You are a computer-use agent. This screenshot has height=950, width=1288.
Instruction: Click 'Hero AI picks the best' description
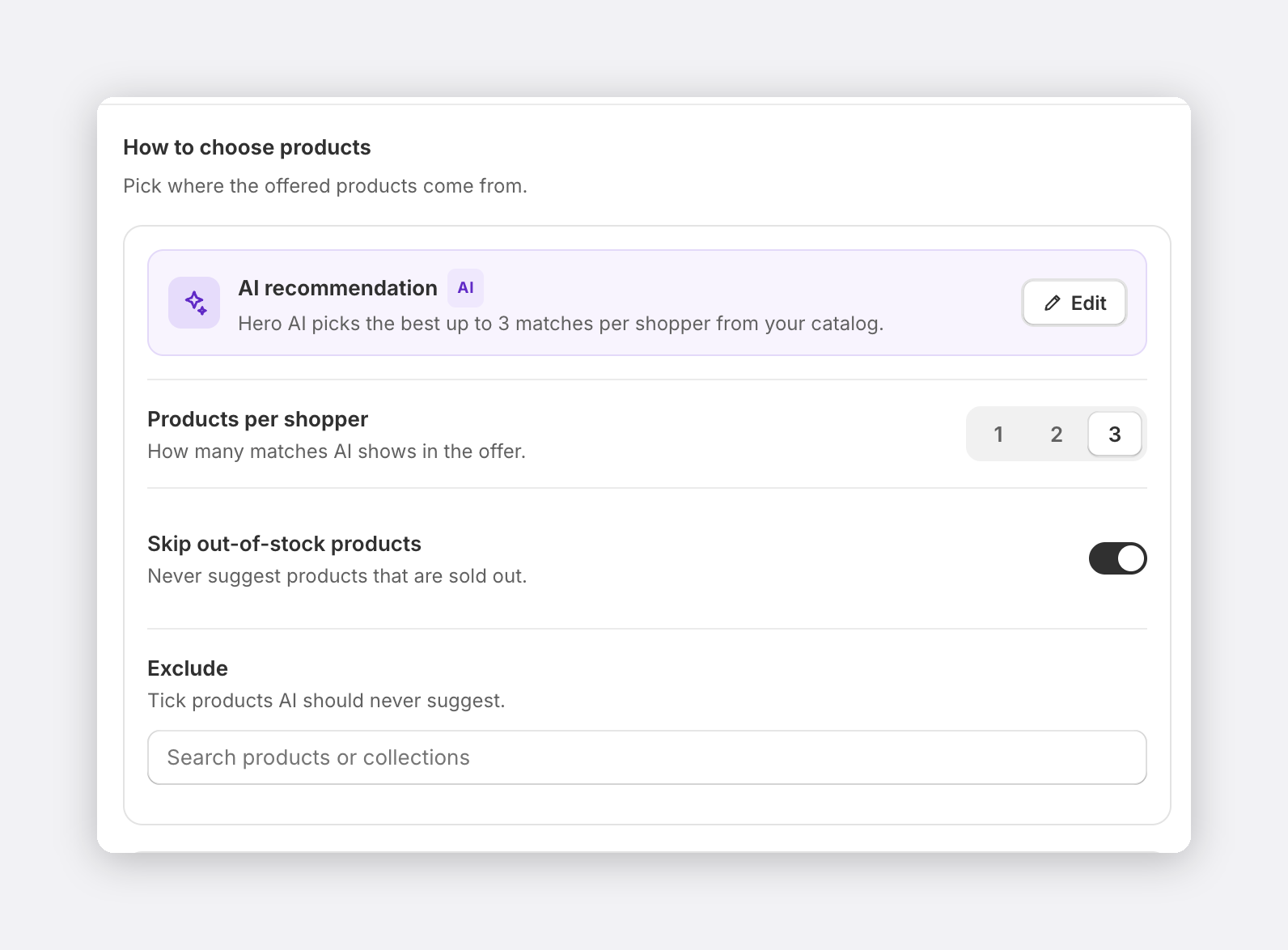tap(561, 324)
